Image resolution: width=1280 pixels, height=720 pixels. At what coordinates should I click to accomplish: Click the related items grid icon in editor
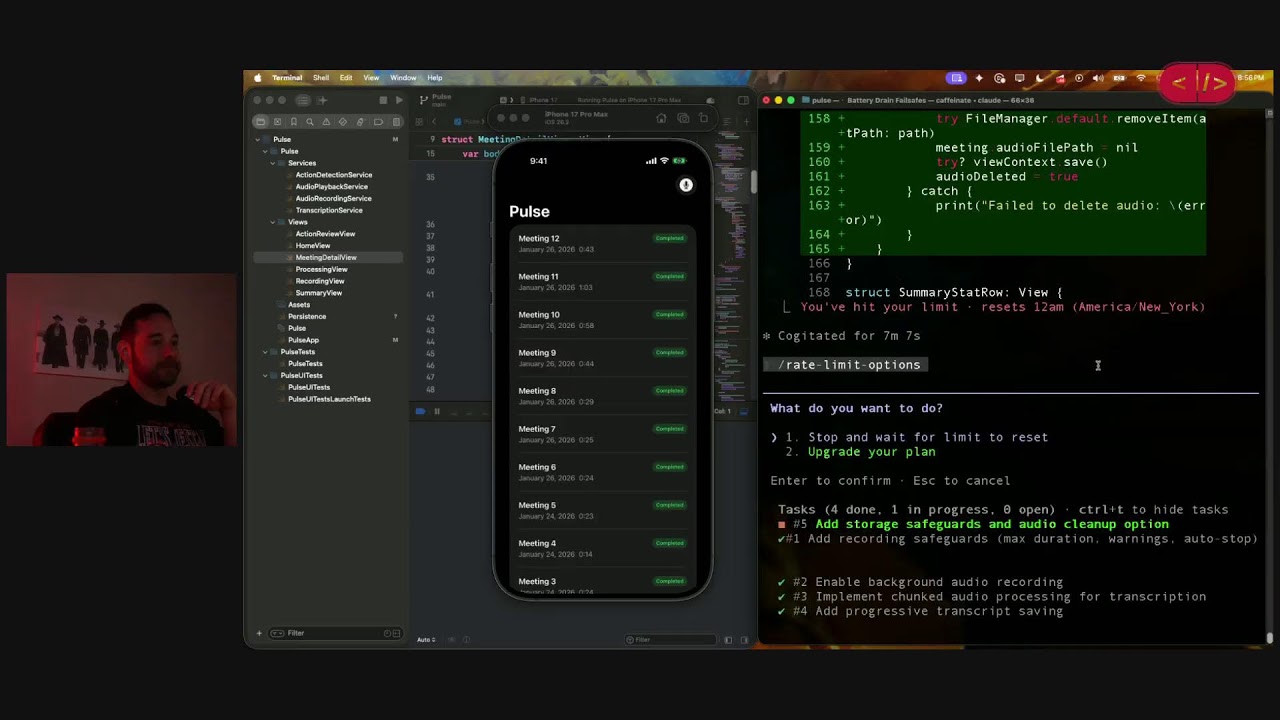point(420,122)
